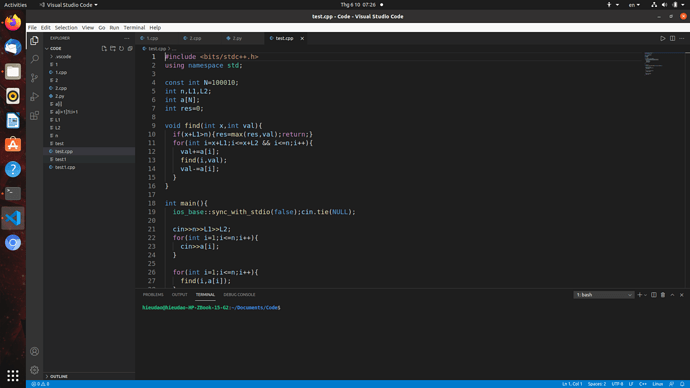Click Linux configuration in status bar

tap(657, 384)
